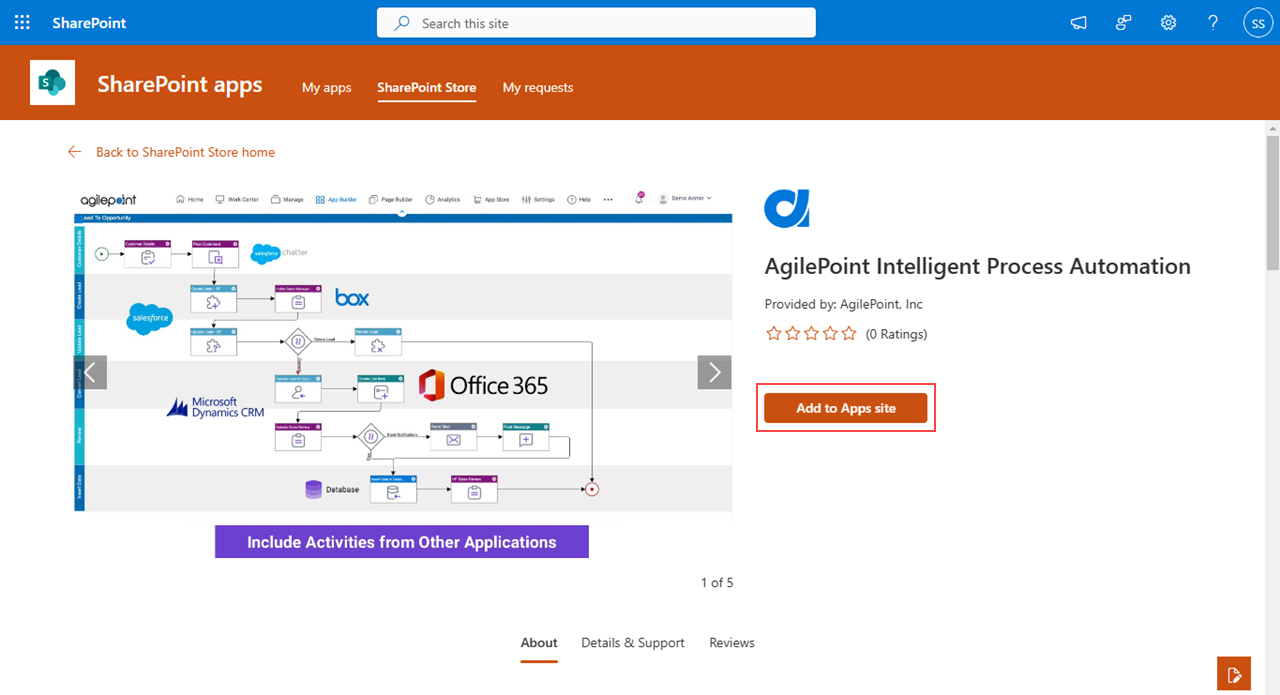Open the app launcher waffle icon
Screen dimensions: 1280x695
point(22,22)
